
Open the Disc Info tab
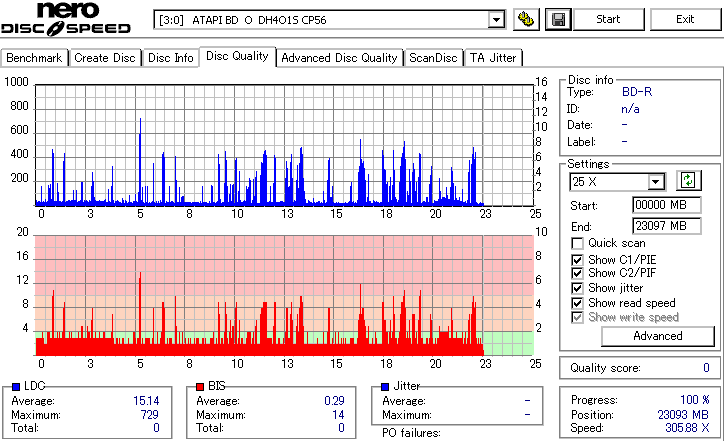(x=170, y=58)
